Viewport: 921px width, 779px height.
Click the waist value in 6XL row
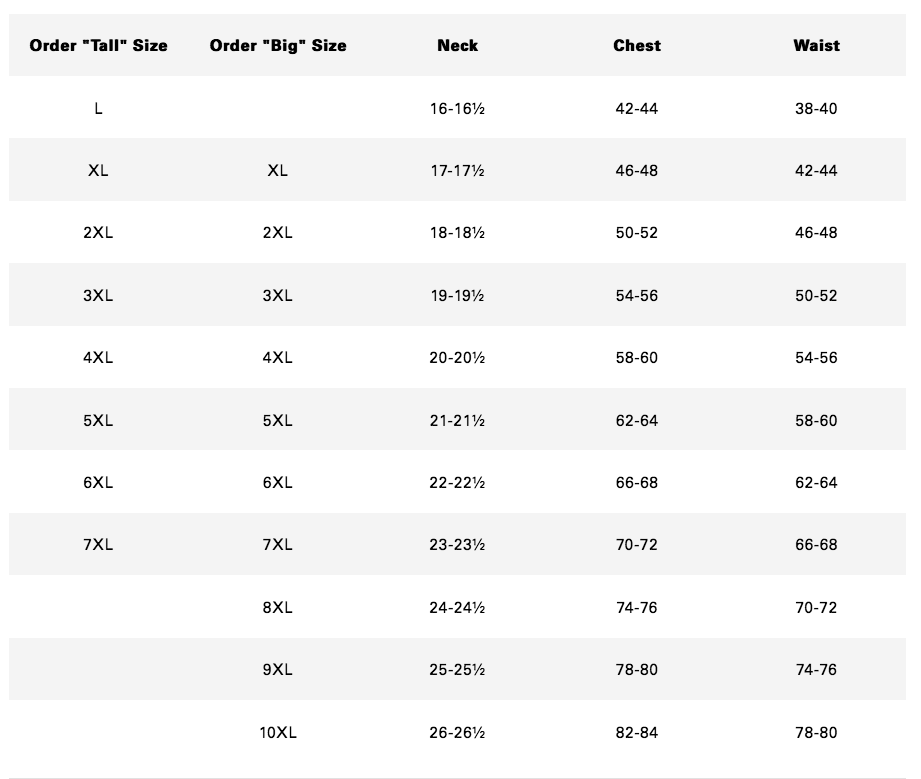click(x=816, y=482)
